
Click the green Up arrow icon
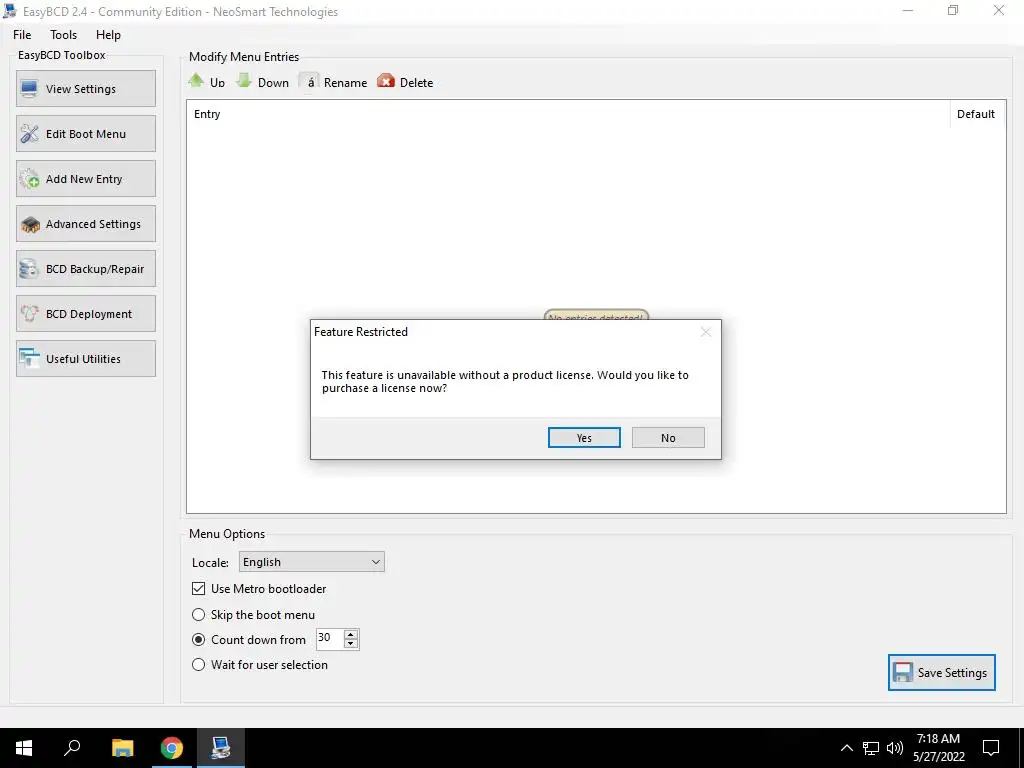pos(196,81)
